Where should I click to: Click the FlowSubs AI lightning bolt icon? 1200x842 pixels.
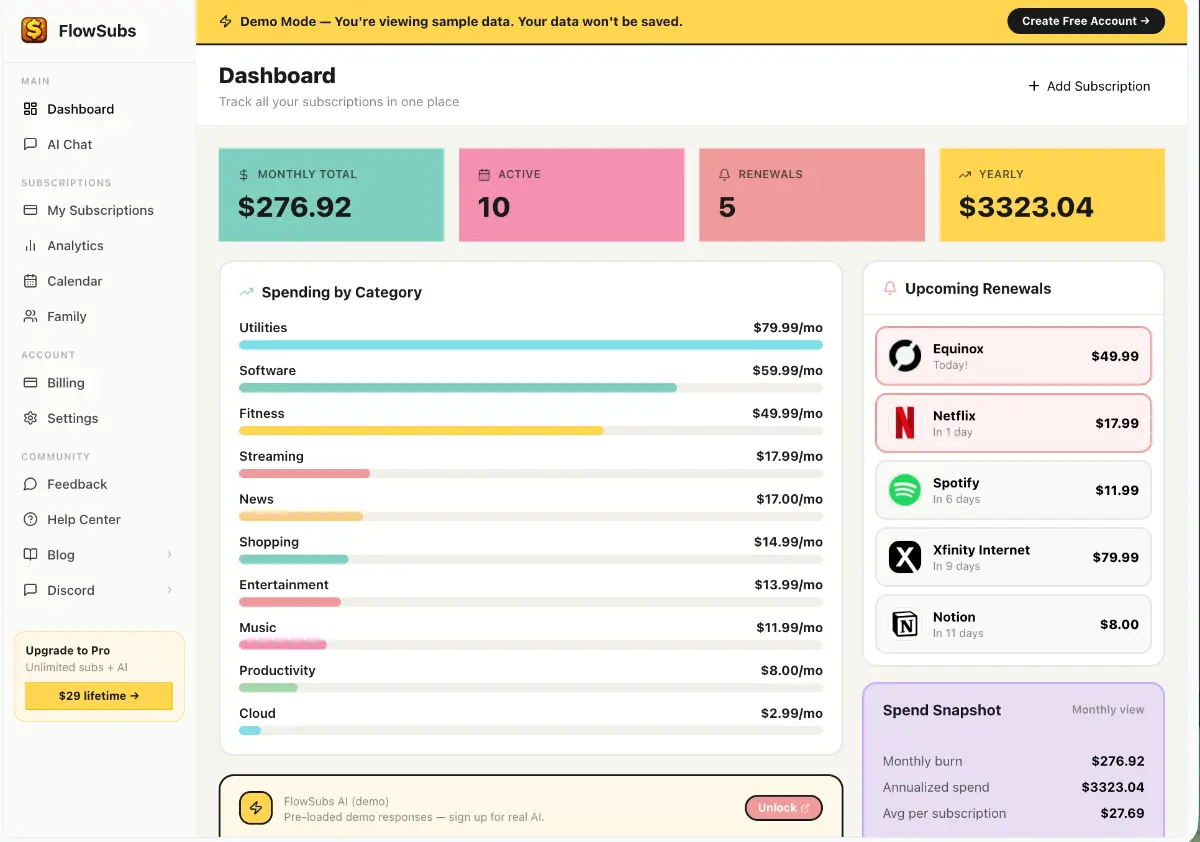[x=255, y=808]
